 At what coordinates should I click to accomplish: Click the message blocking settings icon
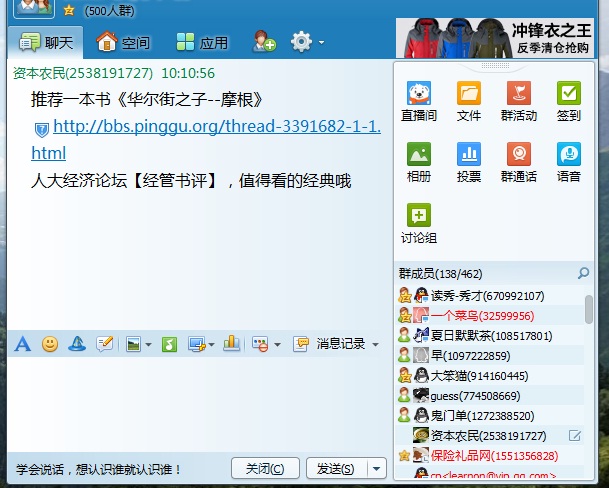[x=260, y=344]
